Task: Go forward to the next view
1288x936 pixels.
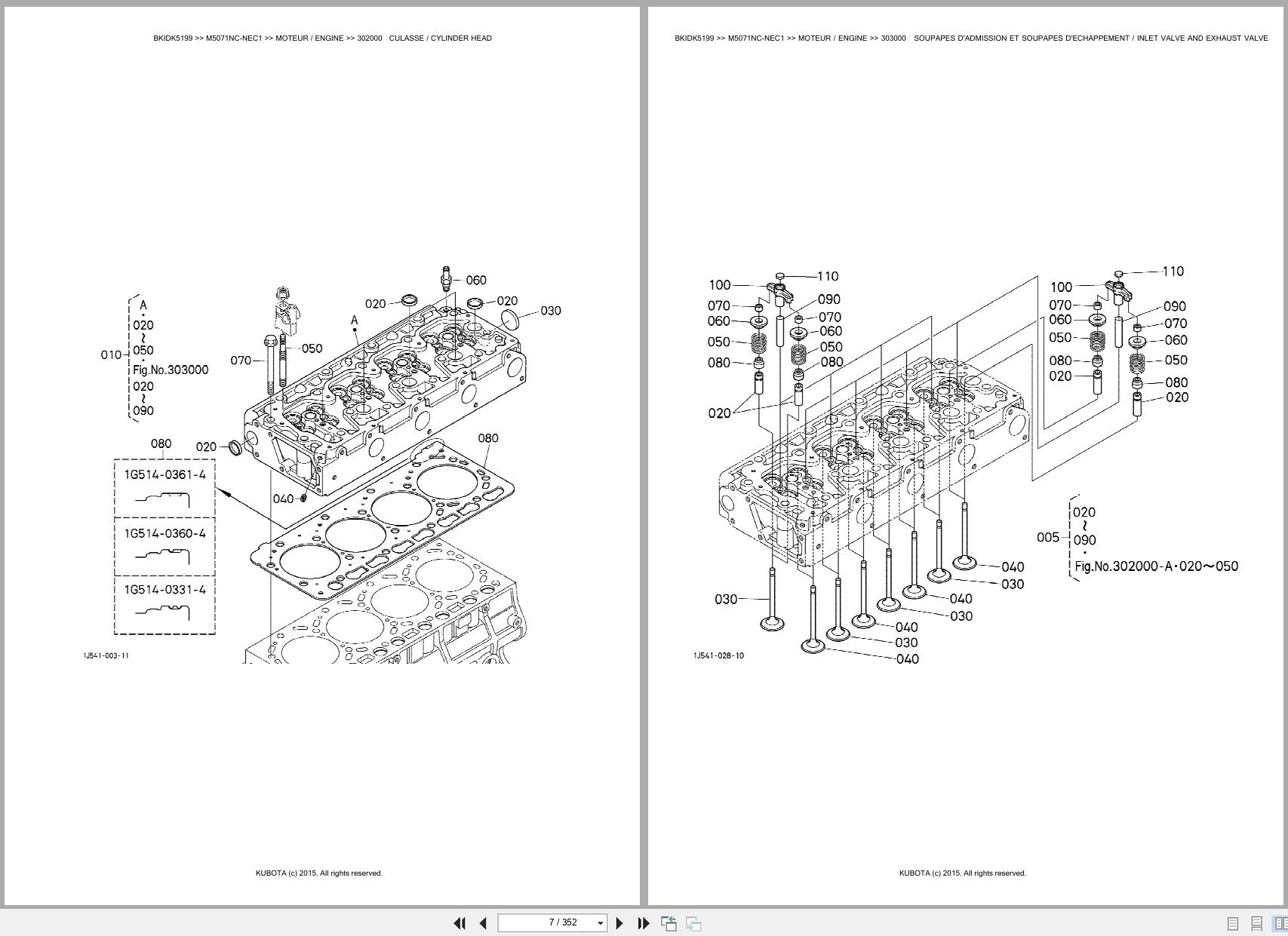Action: tap(692, 922)
